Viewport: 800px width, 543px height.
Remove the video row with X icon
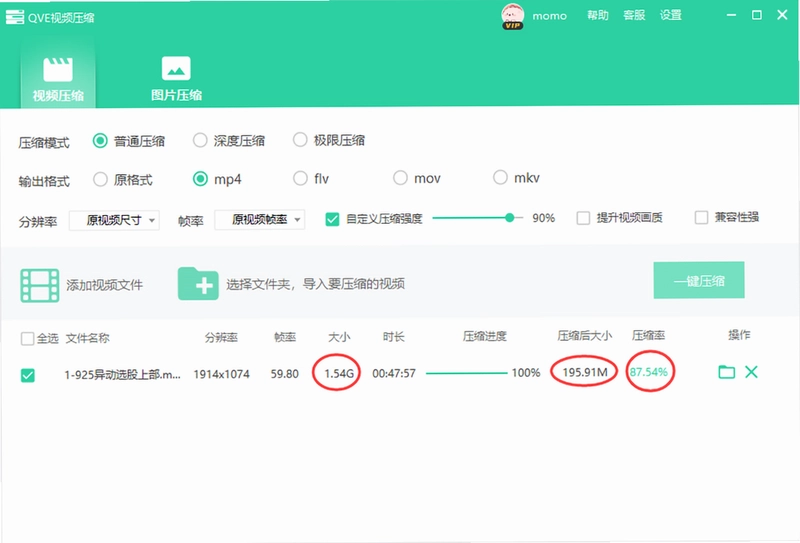751,372
